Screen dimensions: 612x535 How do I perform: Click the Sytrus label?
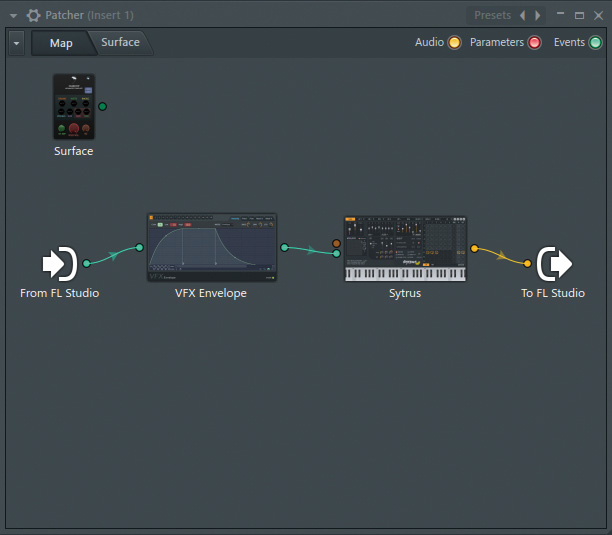(405, 293)
